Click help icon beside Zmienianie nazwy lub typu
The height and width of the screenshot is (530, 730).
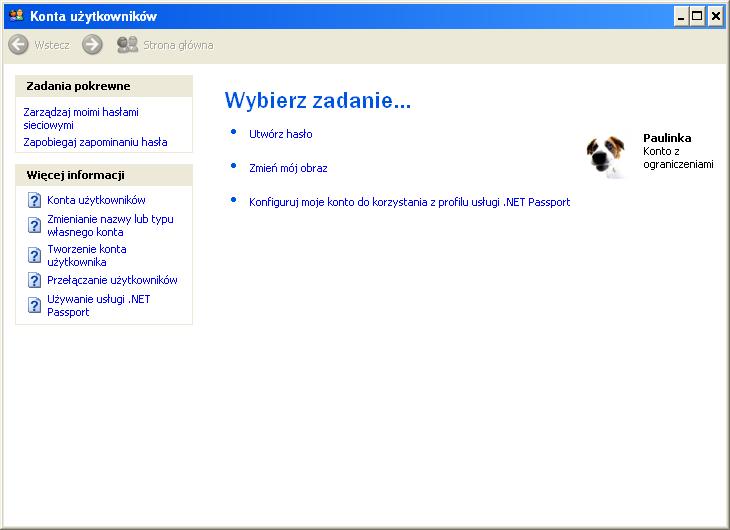(x=34, y=225)
